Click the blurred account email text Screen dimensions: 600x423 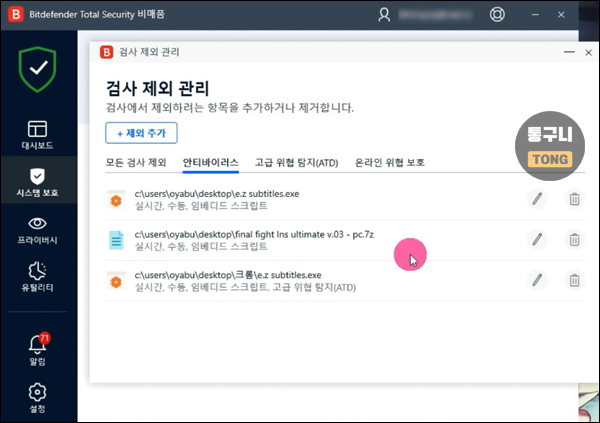pos(435,15)
